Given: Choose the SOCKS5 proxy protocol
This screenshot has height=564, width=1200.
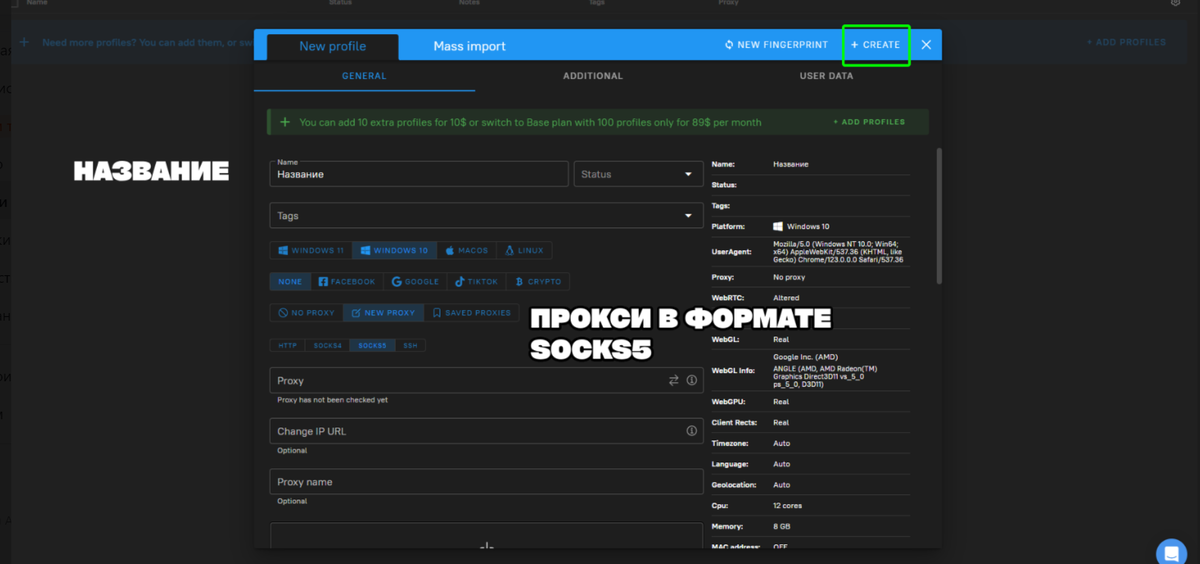Looking at the screenshot, I should point(372,345).
